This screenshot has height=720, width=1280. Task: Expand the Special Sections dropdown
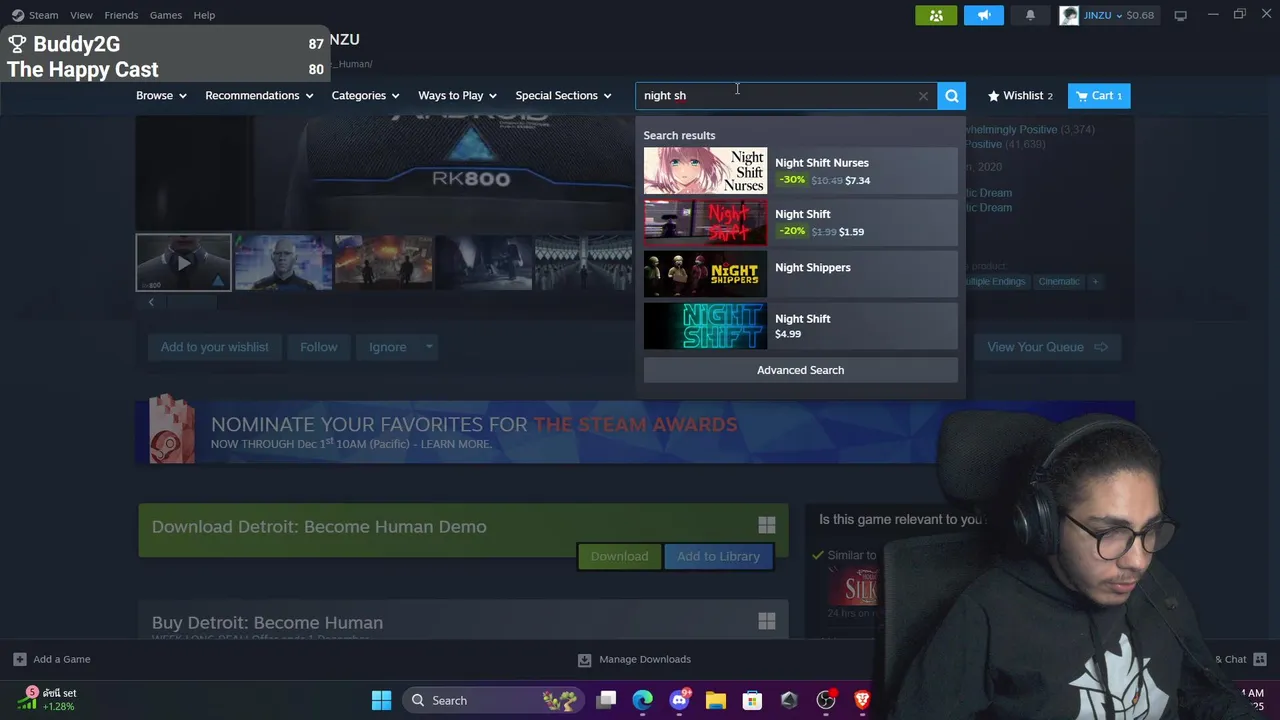[563, 96]
